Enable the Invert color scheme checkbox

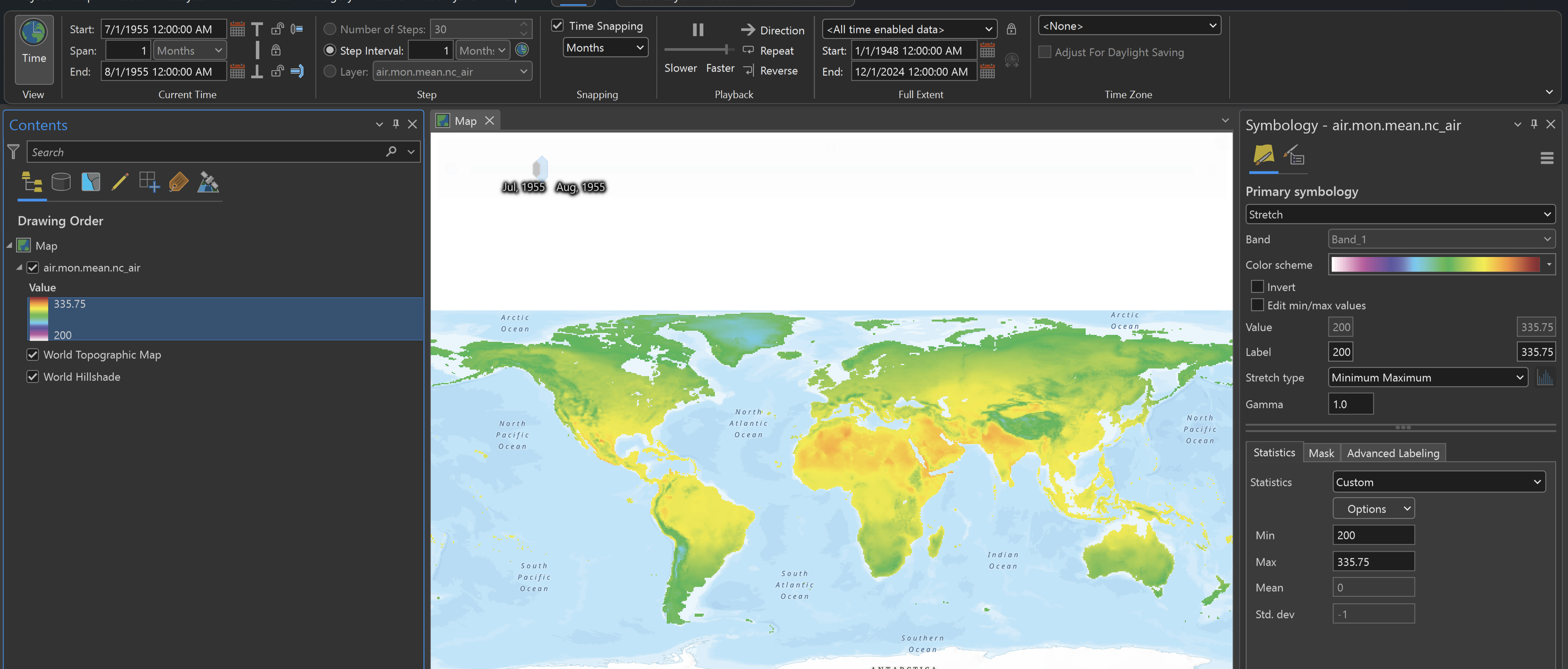tap(1257, 287)
